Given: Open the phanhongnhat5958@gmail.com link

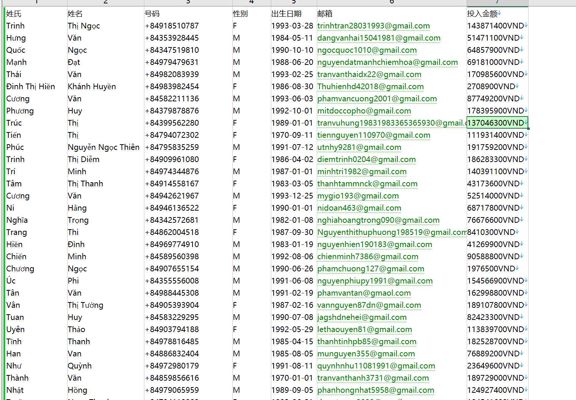Looking at the screenshot, I should [376, 390].
